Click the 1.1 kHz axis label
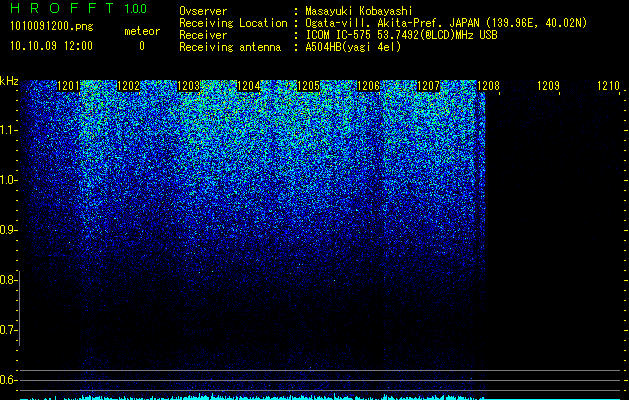 point(8,130)
